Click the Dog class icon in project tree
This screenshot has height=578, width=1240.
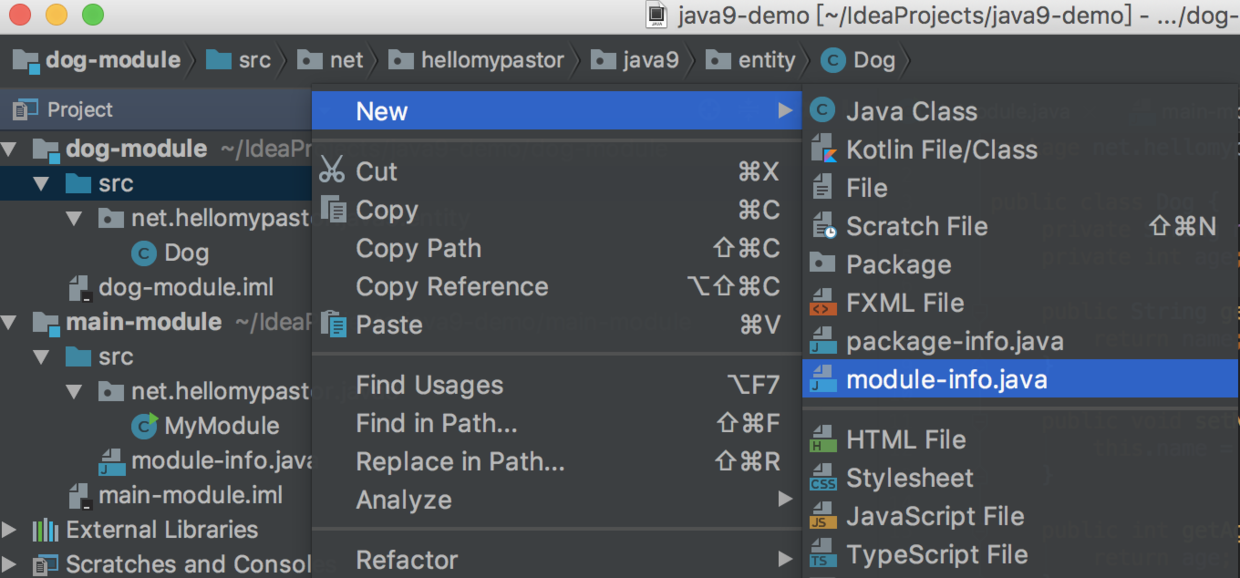(144, 253)
